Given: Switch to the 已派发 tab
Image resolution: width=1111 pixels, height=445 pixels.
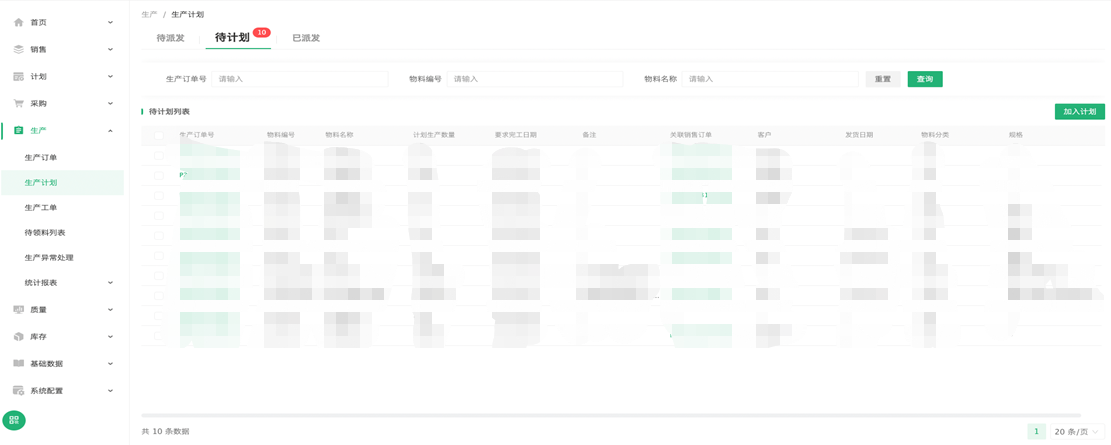Looking at the screenshot, I should point(306,38).
